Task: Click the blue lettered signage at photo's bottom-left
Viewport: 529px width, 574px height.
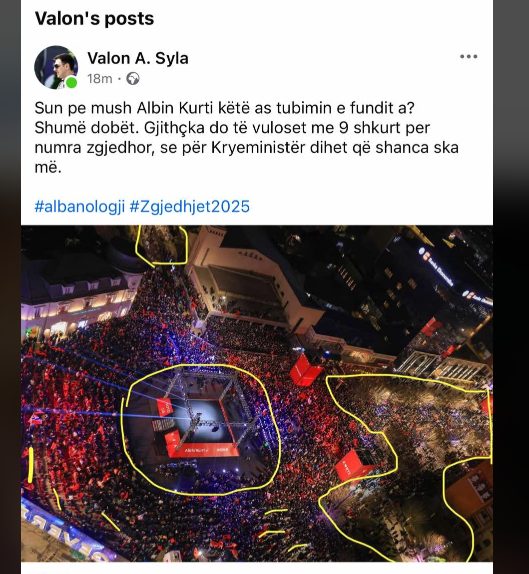Action: pyautogui.click(x=62, y=527)
